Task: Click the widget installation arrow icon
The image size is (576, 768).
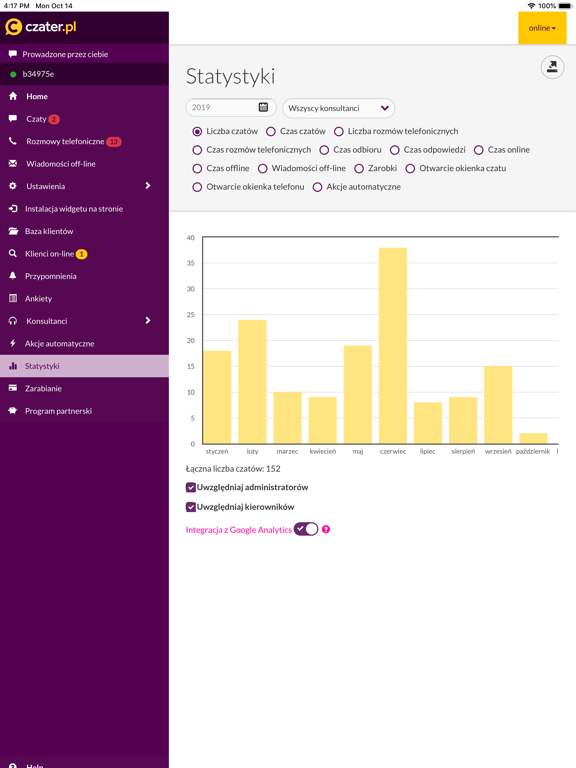Action: (13, 209)
